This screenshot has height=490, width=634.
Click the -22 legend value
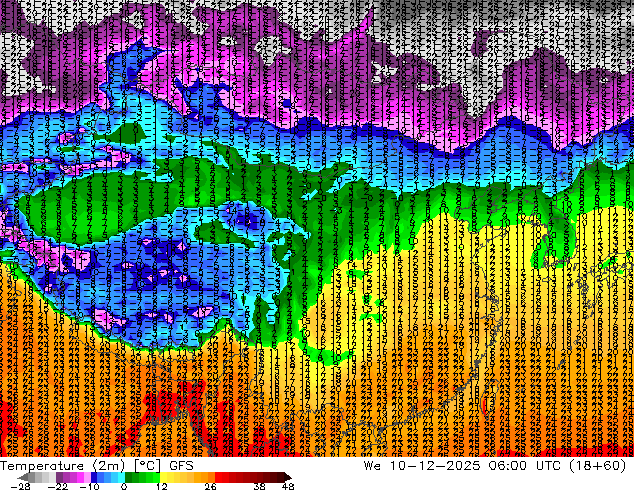click(x=57, y=486)
